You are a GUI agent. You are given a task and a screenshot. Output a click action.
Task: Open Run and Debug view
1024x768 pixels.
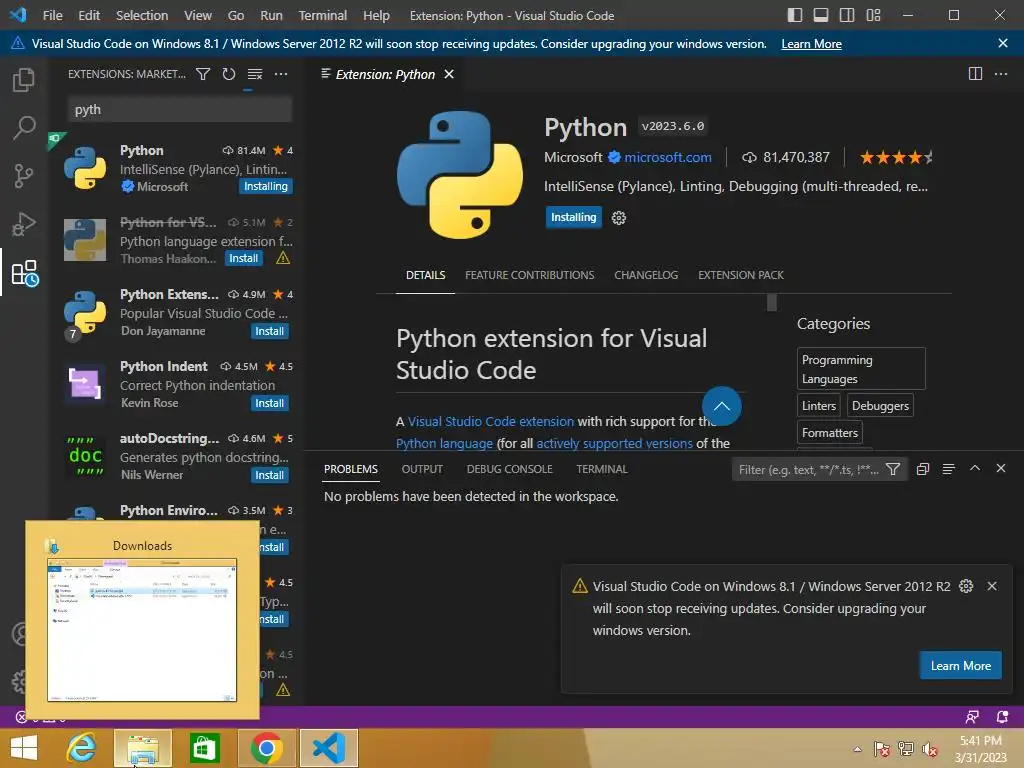click(x=24, y=223)
